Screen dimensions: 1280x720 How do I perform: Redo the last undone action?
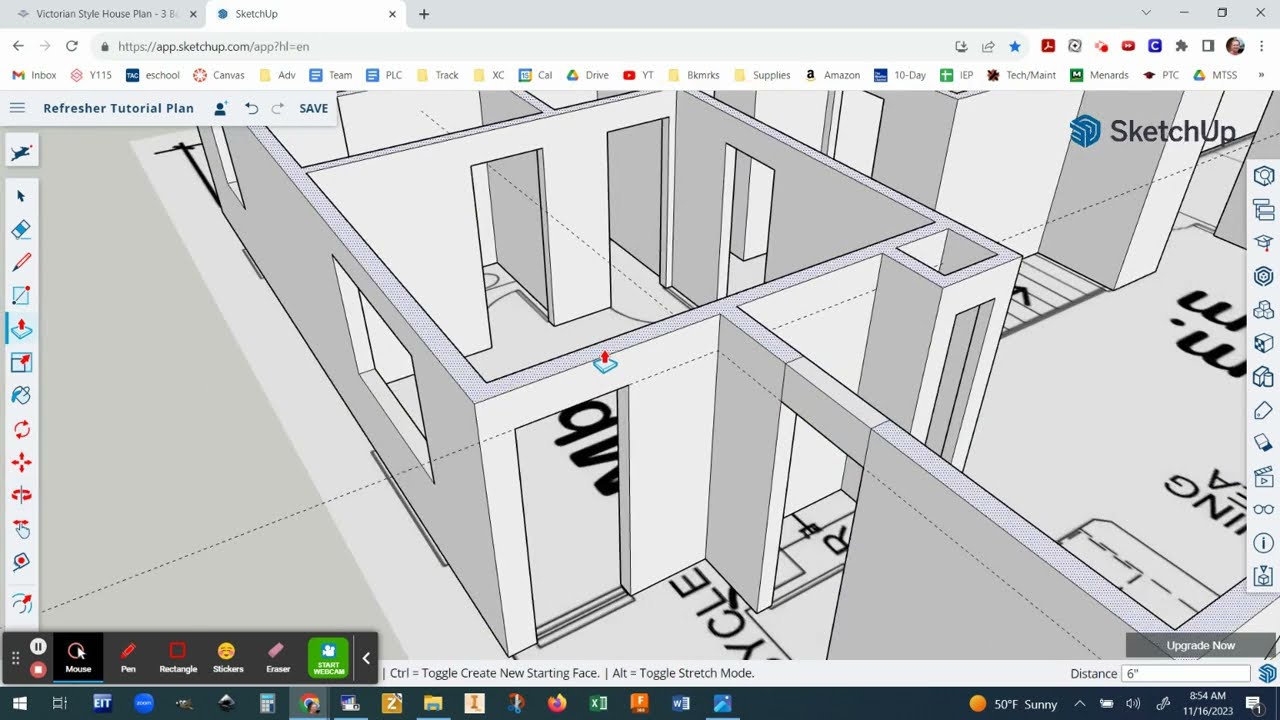click(278, 108)
